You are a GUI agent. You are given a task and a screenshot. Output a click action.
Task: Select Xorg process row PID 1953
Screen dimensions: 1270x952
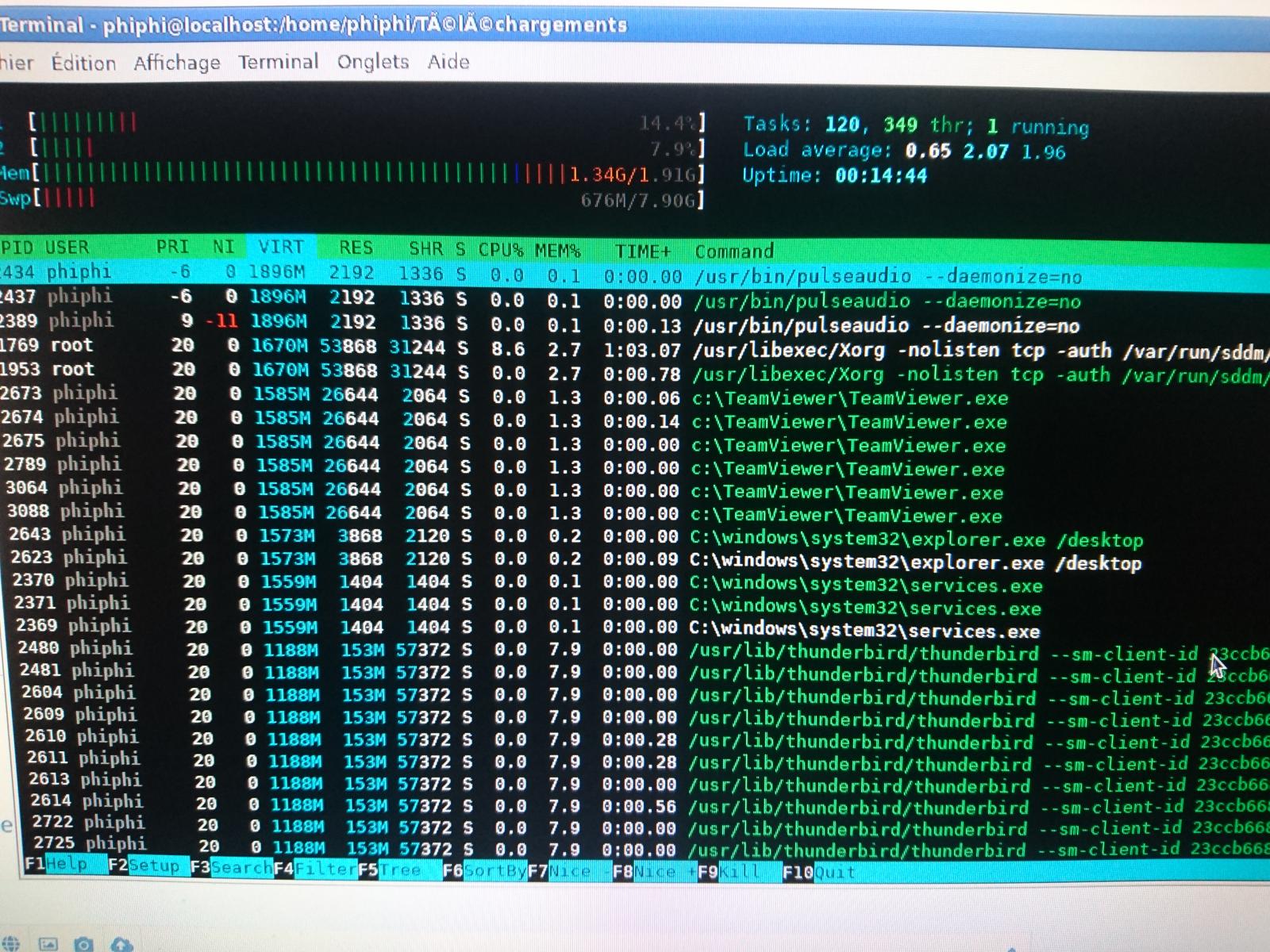coord(635,371)
